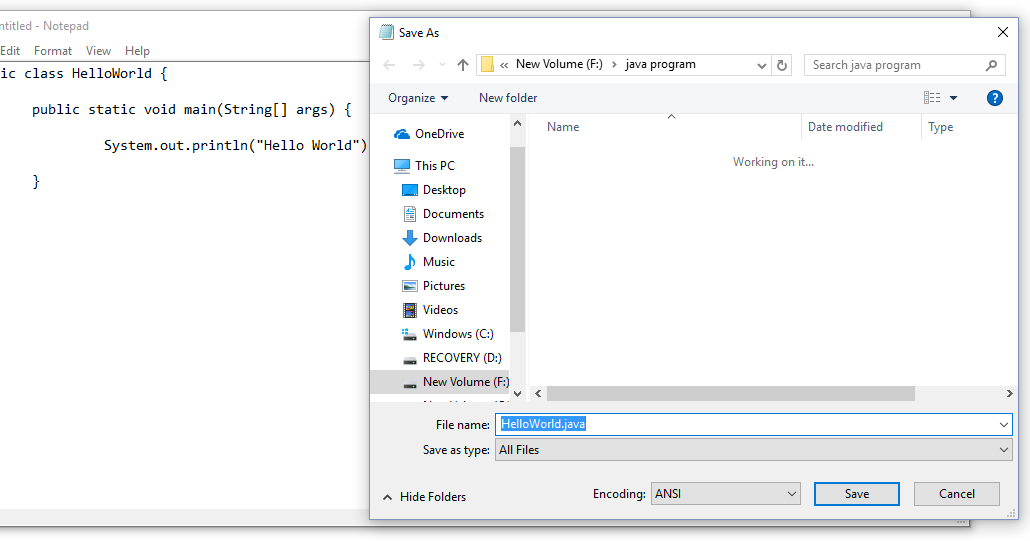This screenshot has width=1030, height=541.
Task: Open Notepad Edit menu
Action: click(x=10, y=51)
